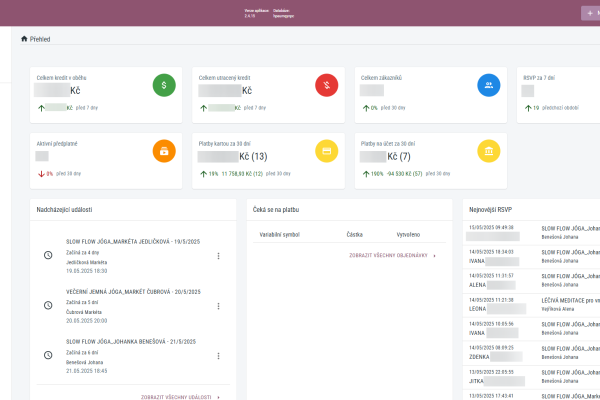
Task: Click the date text 20.05.2025 20:00
Action: [86, 320]
